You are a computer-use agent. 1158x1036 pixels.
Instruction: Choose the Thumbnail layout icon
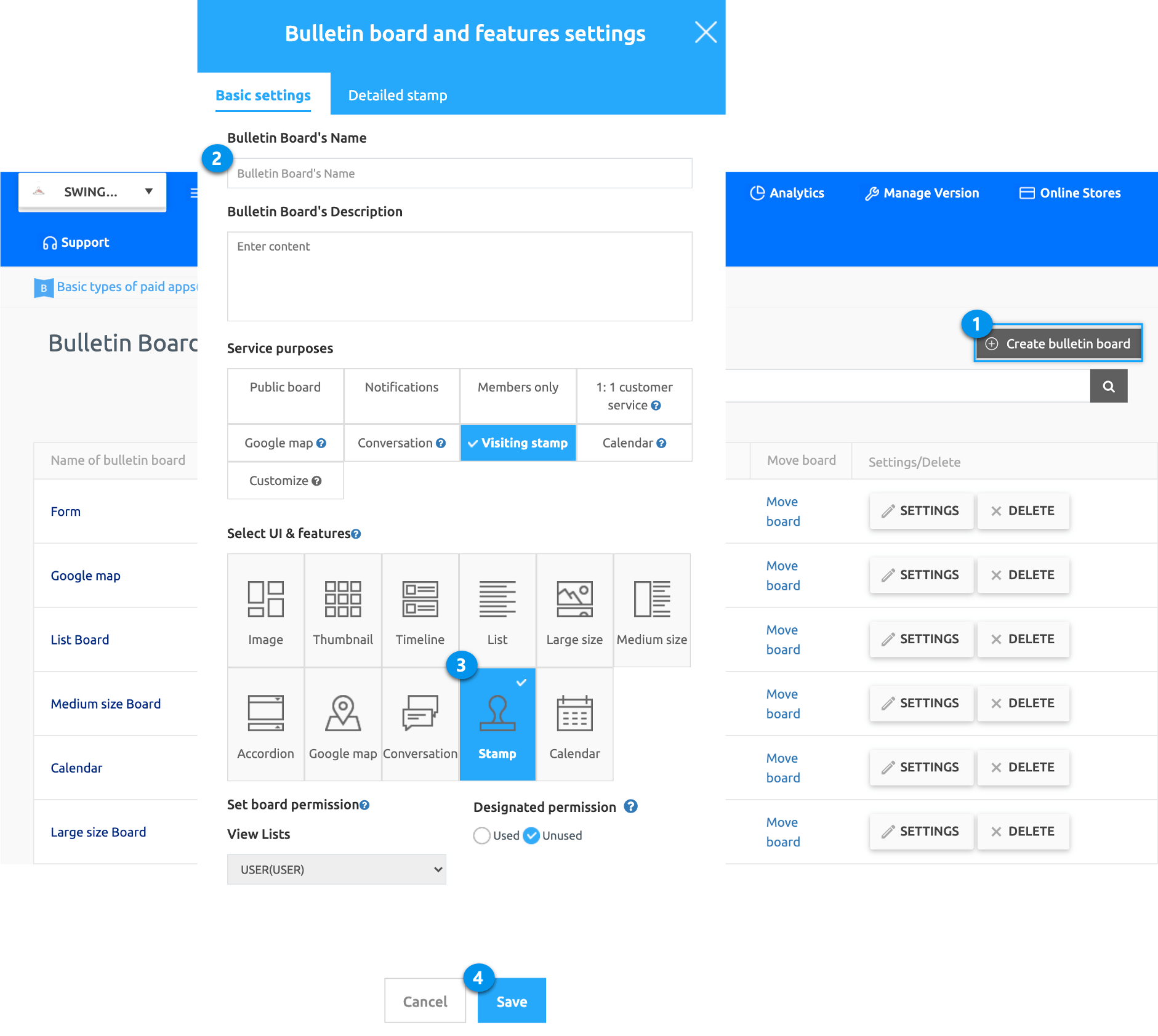click(343, 599)
